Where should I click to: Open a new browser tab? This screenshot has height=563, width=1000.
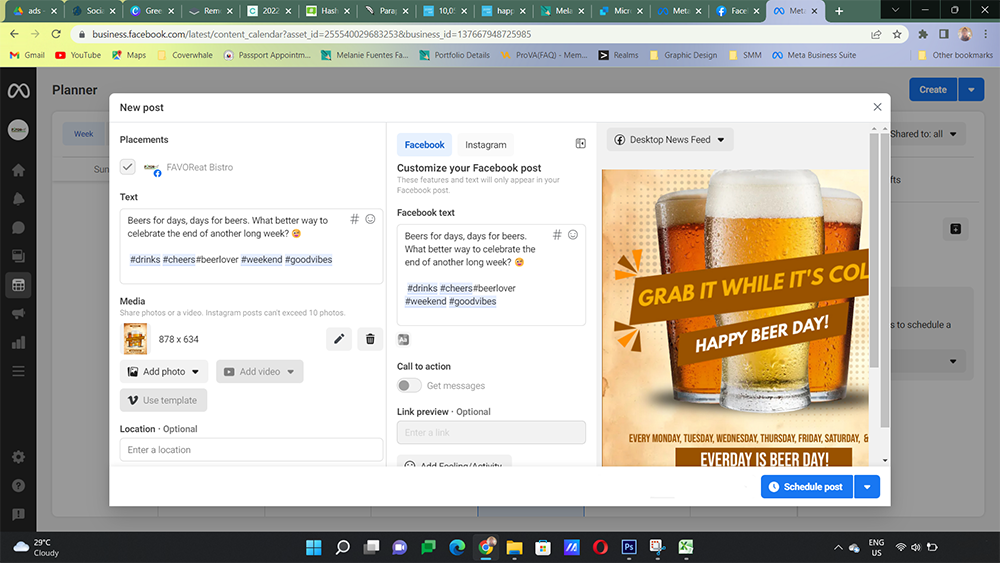[x=839, y=11]
